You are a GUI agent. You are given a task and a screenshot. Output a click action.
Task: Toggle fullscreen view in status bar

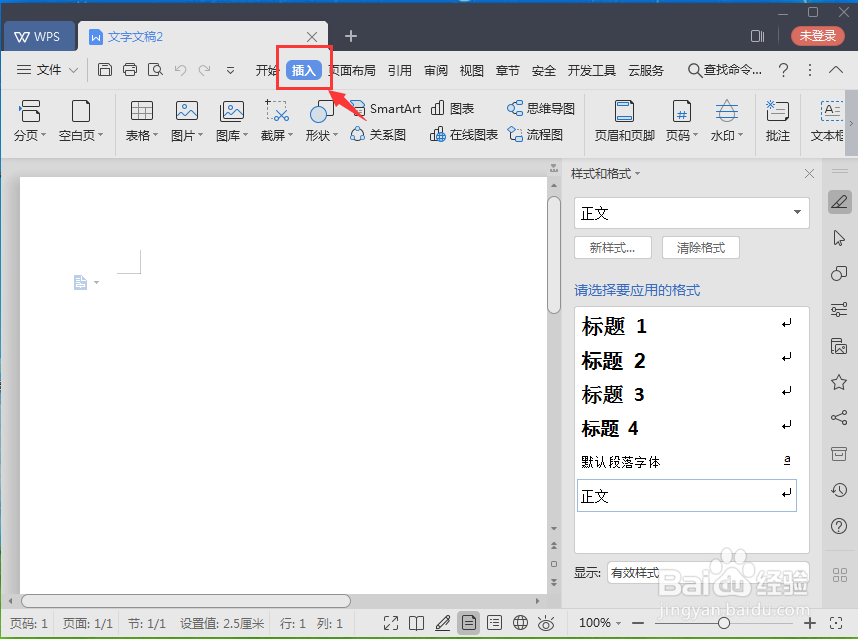point(391,623)
